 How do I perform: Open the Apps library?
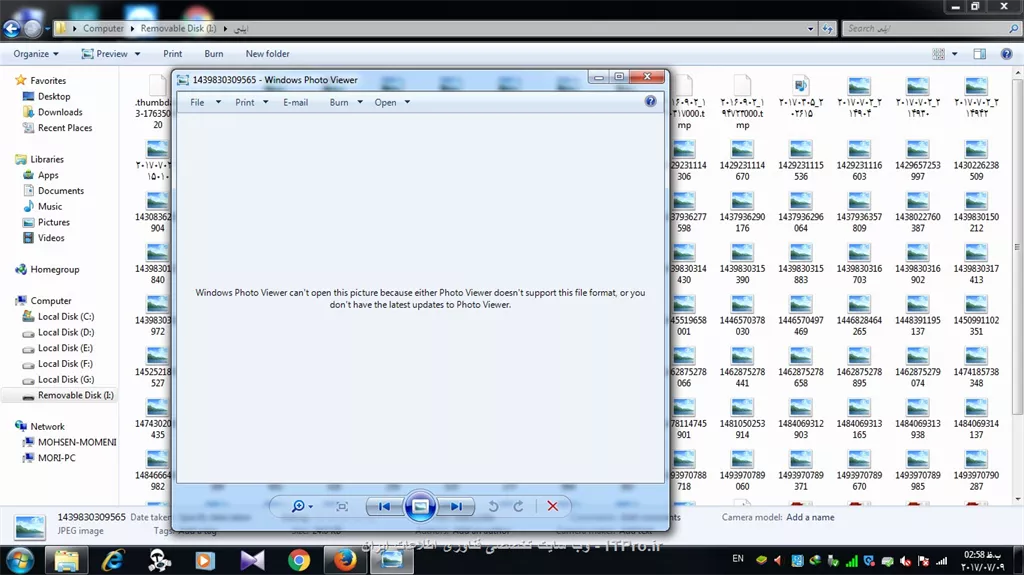[48, 175]
